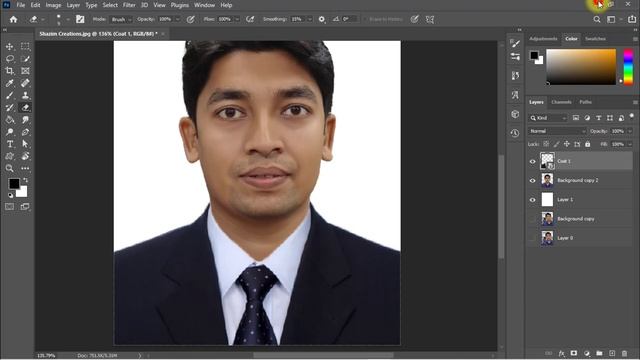Image resolution: width=640 pixels, height=360 pixels.
Task: Switch to the Paths tab
Action: 585,102
